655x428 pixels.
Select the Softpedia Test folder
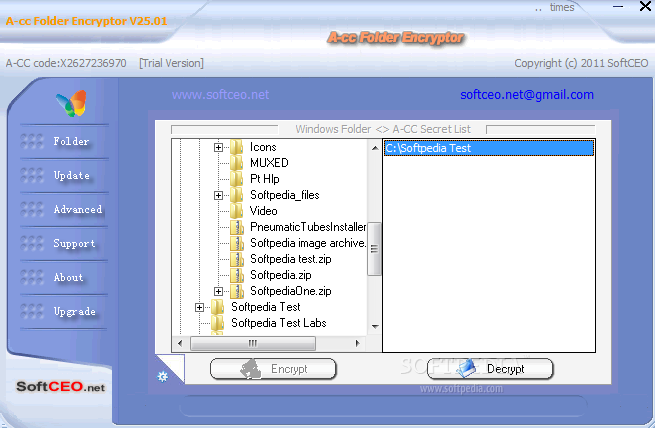(266, 307)
